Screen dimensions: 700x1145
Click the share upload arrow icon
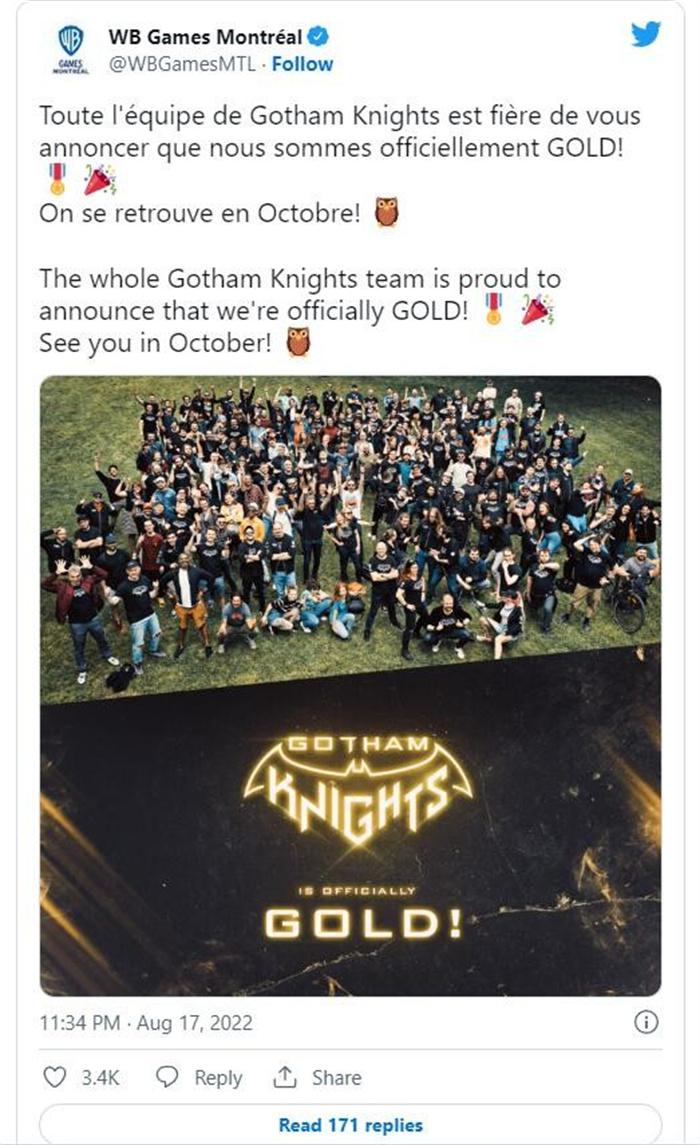coord(284,1076)
